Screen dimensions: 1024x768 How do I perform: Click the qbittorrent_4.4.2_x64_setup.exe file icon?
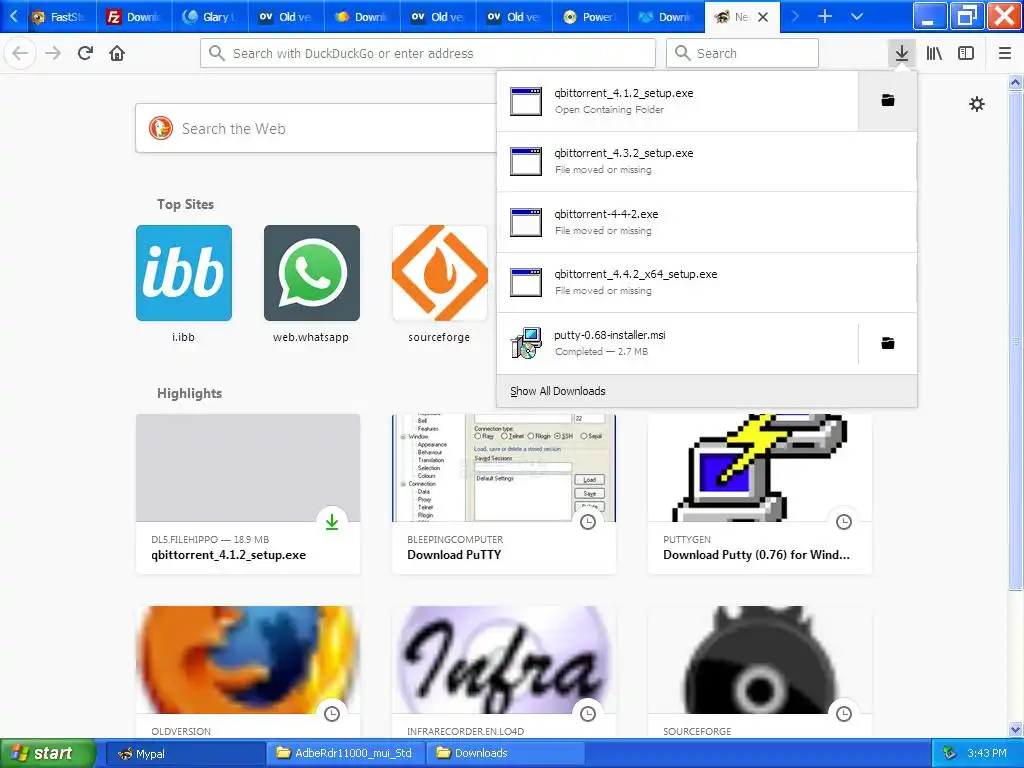pyautogui.click(x=526, y=282)
